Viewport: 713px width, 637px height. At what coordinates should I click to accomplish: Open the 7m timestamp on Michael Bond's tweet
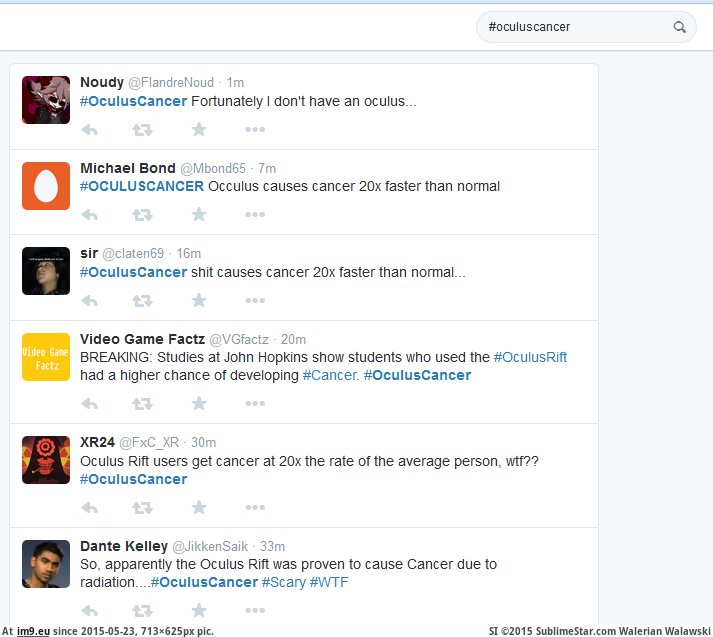click(x=267, y=169)
